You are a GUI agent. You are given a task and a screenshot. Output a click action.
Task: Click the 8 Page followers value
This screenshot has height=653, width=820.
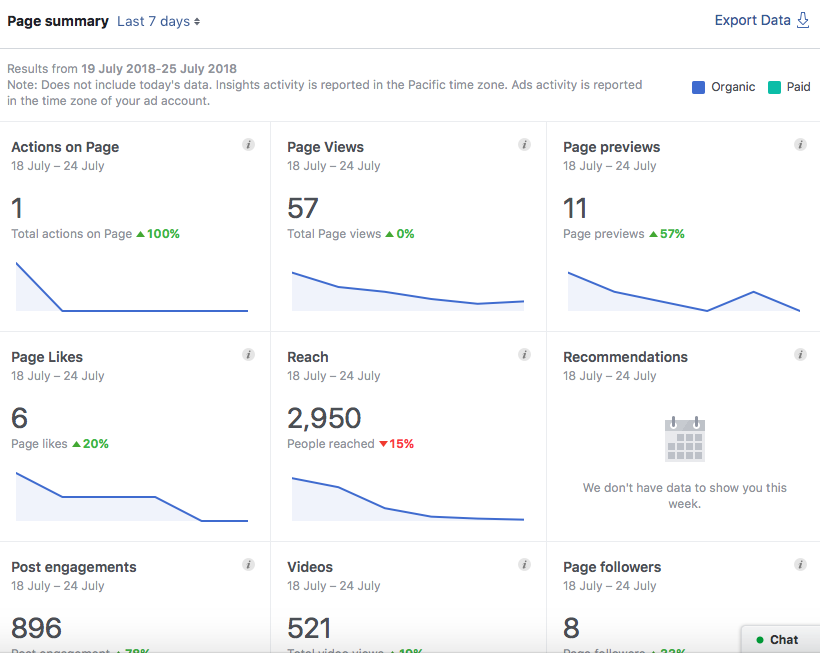pyautogui.click(x=571, y=628)
